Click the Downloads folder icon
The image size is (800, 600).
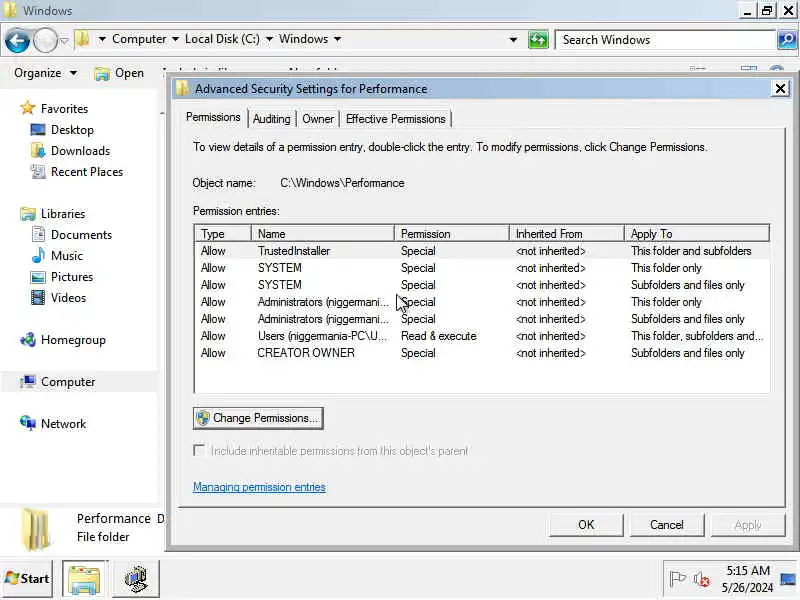tap(38, 151)
